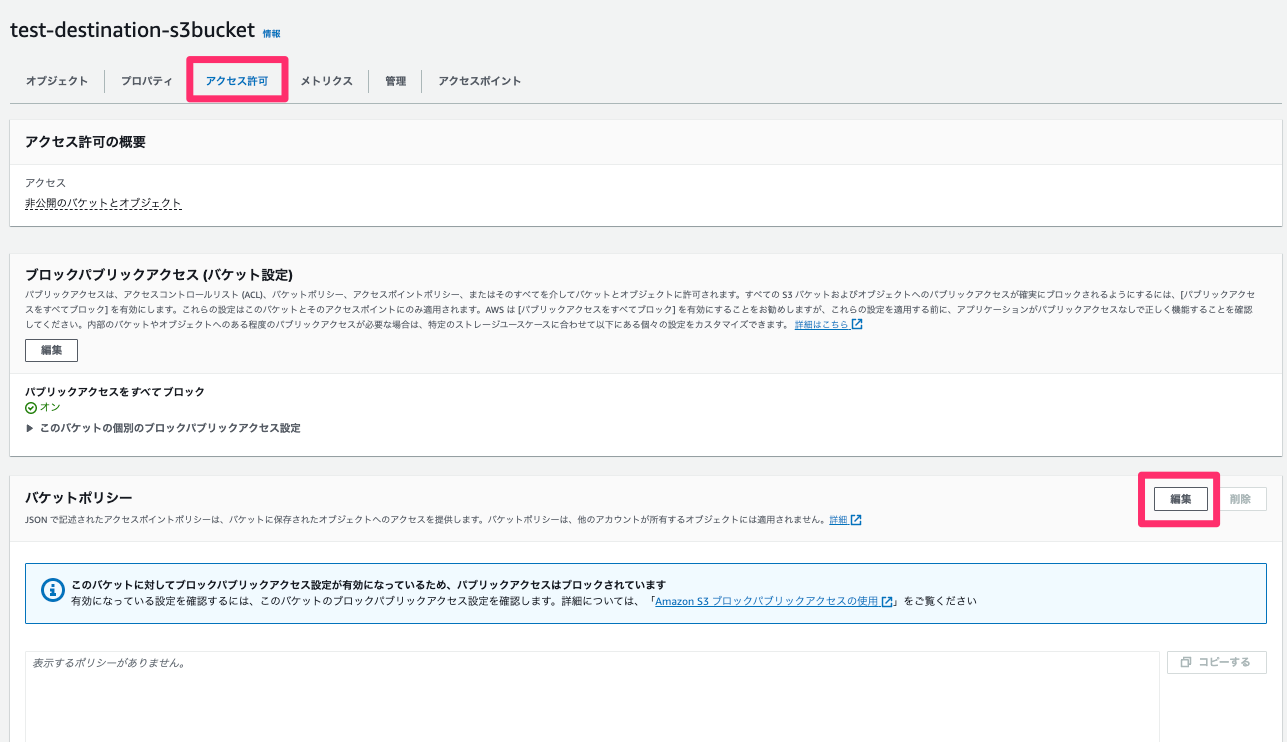Screen dimensions: 1287x742
Task: Open the アクセスポイント tab
Action: click(477, 81)
